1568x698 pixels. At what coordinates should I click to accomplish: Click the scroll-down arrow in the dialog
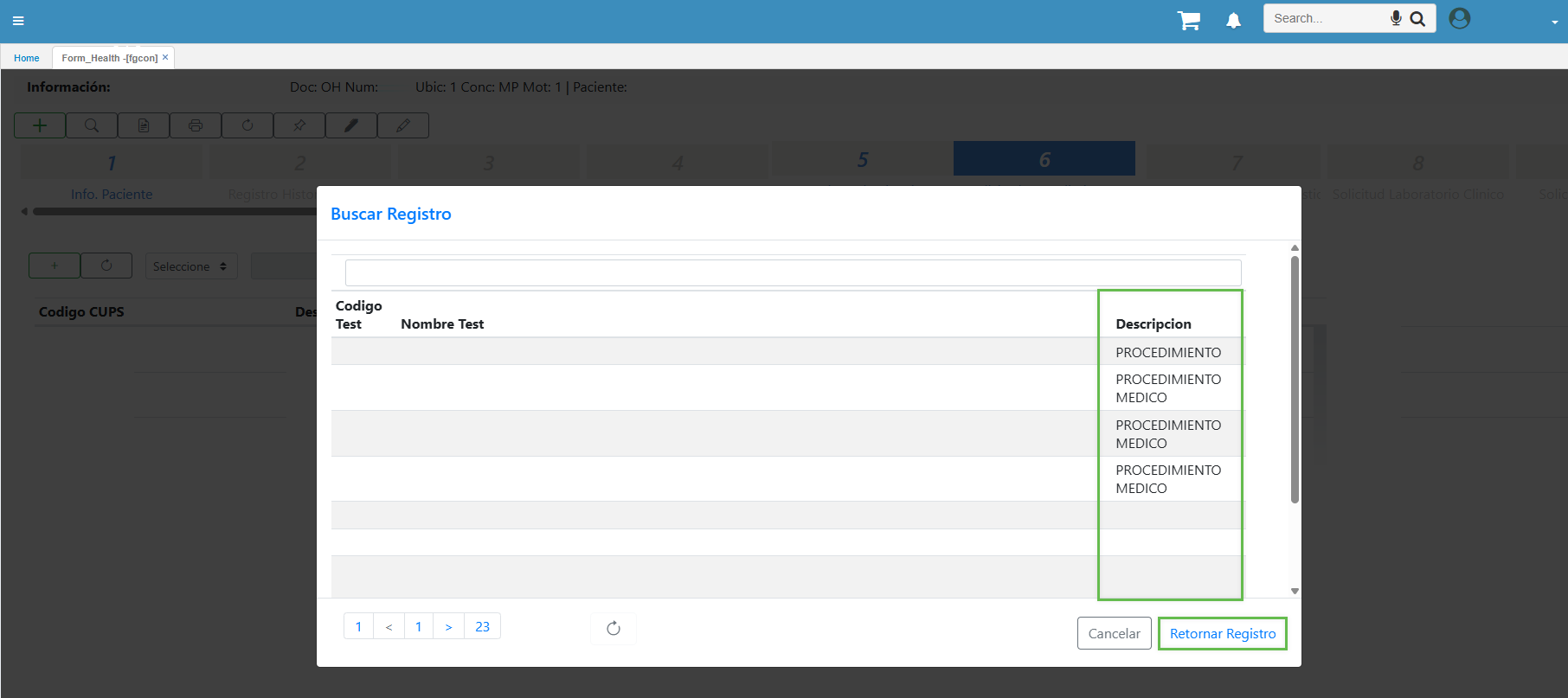pyautogui.click(x=1295, y=591)
